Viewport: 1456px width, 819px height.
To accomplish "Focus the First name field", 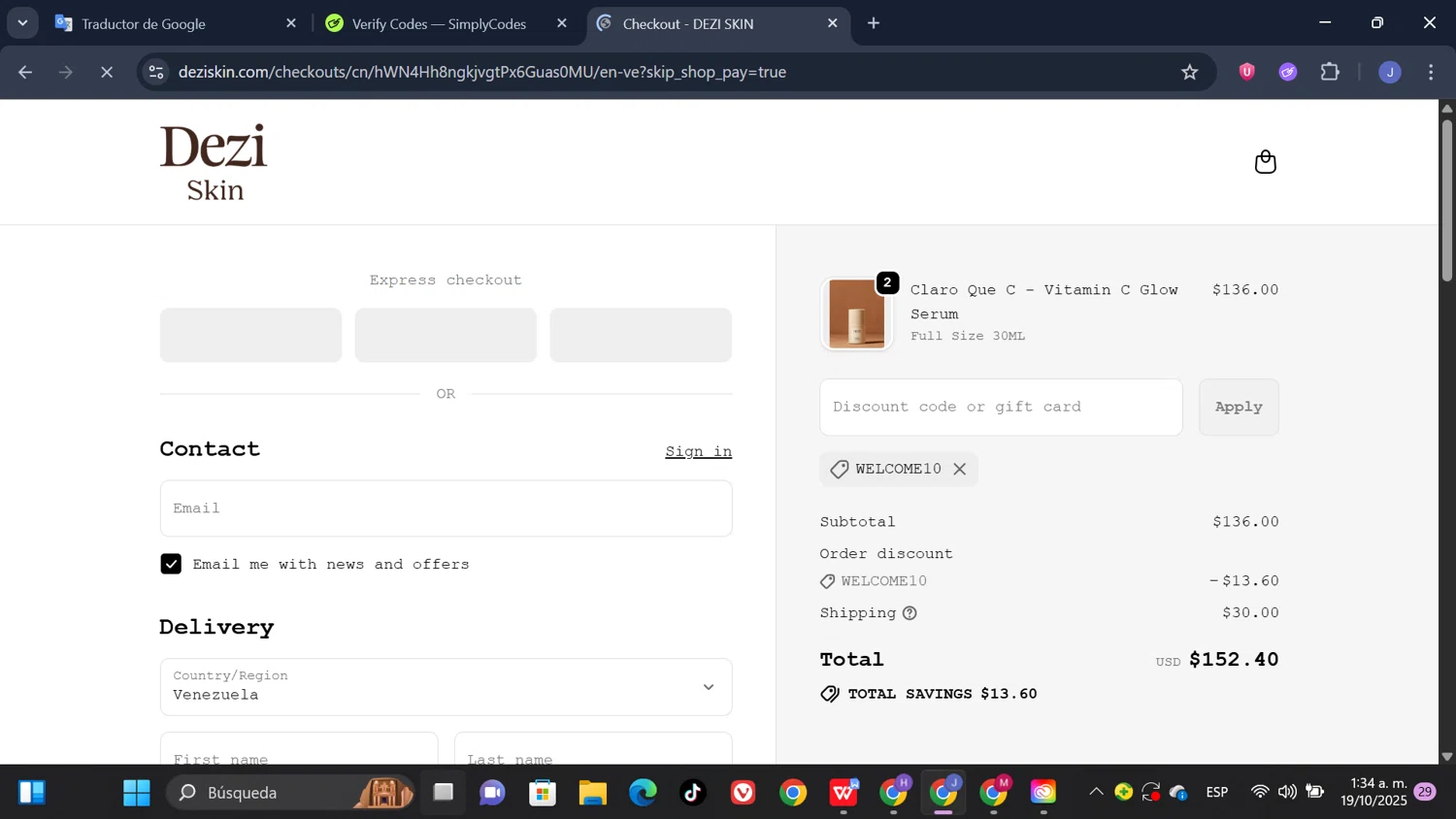I will 299,748.
